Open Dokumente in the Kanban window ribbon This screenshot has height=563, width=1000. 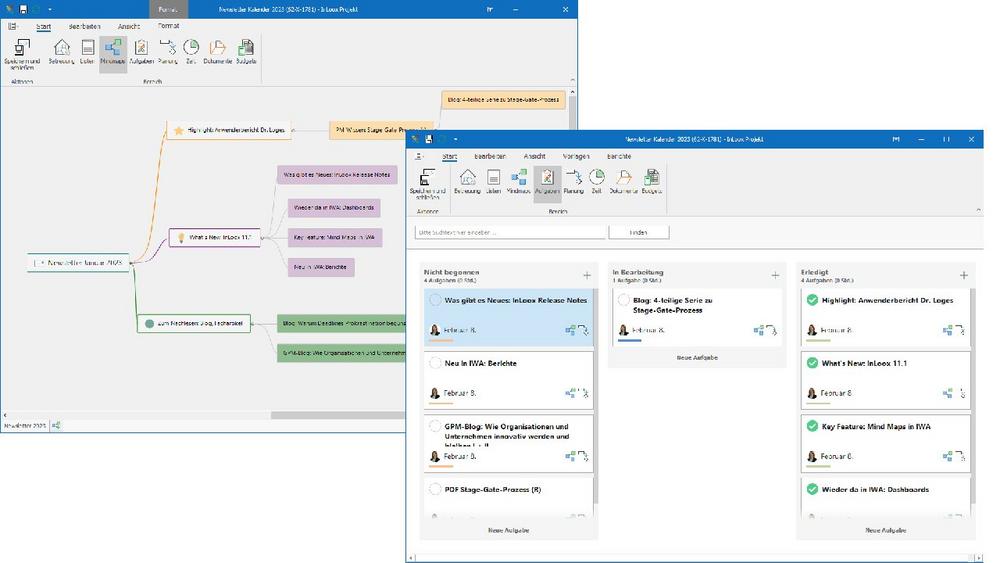pyautogui.click(x=624, y=181)
